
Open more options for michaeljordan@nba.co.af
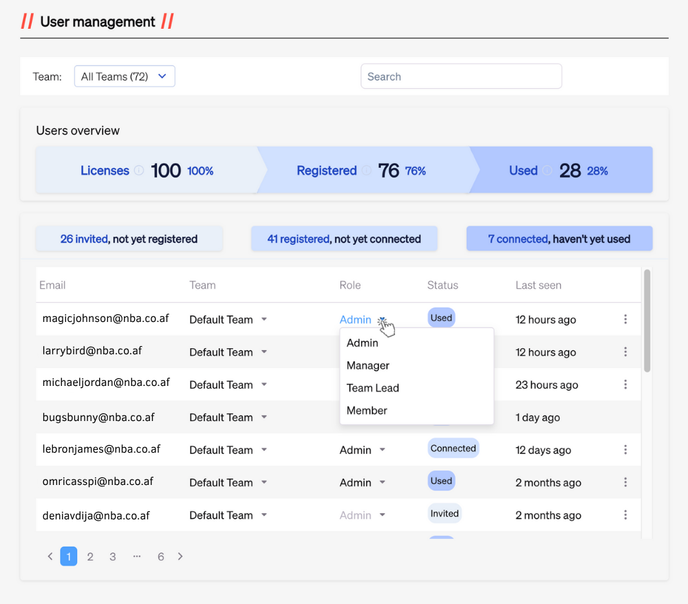625,385
